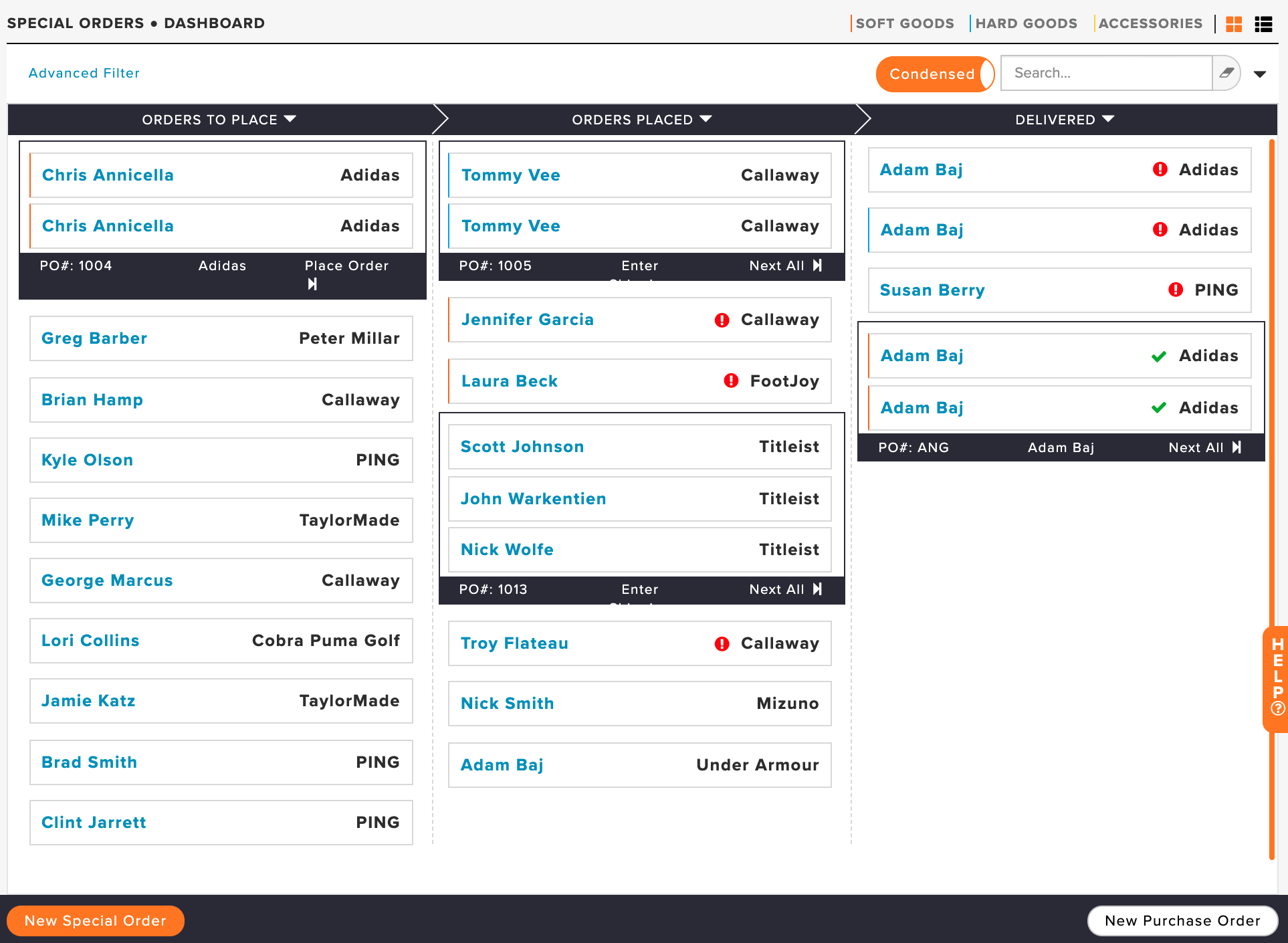The height and width of the screenshot is (943, 1288).
Task: Select the Soft Goods tab
Action: (904, 23)
